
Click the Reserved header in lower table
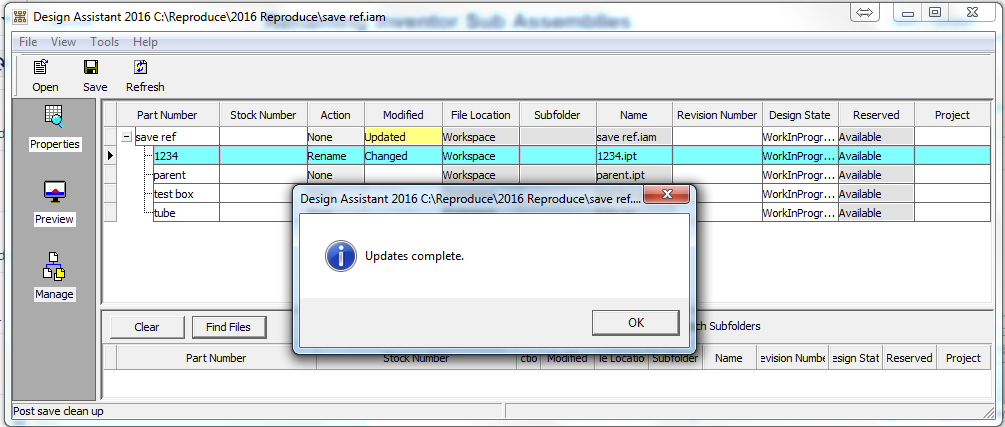[x=909, y=358]
